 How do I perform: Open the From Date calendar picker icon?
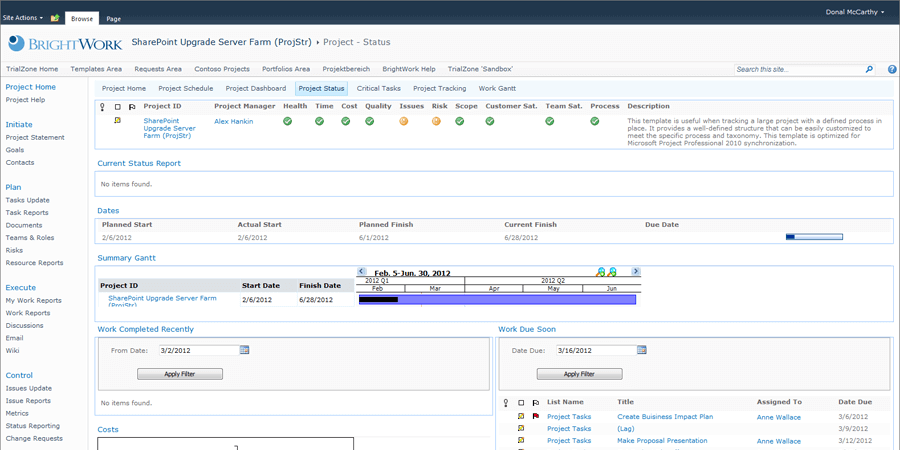point(245,350)
